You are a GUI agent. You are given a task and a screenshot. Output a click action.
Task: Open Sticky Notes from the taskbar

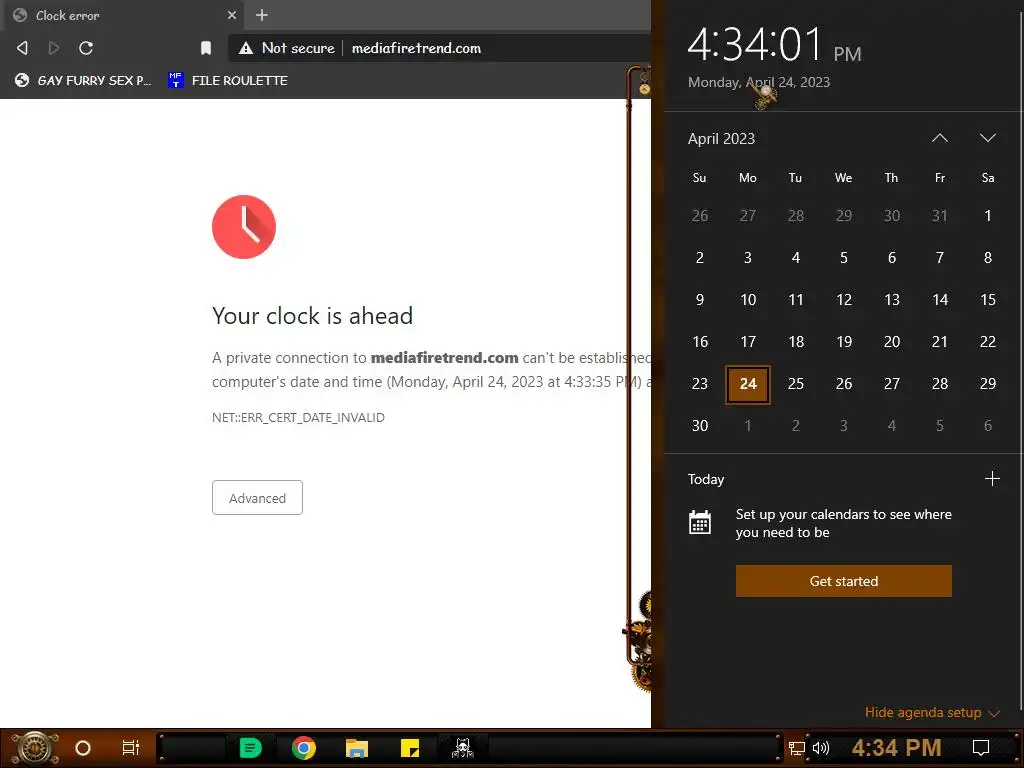coord(409,748)
